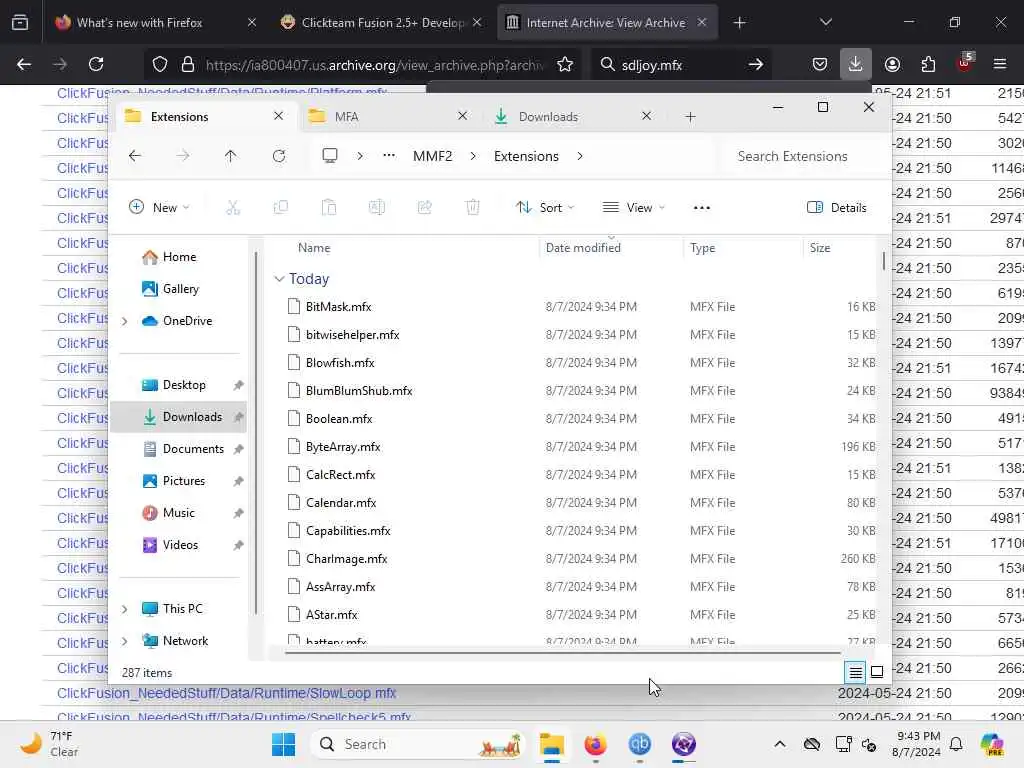Click the Windows taskbar Search box
Image resolution: width=1024 pixels, height=768 pixels.
coord(418,744)
